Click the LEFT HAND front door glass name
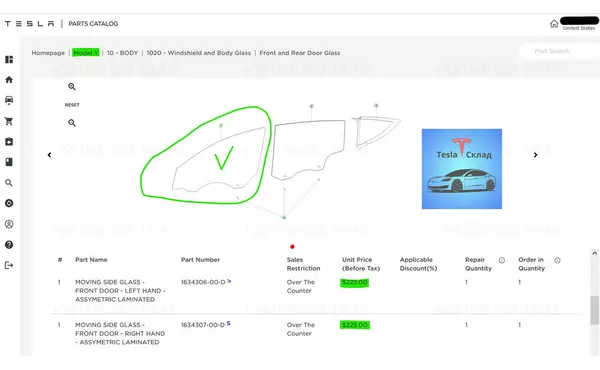The height and width of the screenshot is (370, 600). [120, 291]
